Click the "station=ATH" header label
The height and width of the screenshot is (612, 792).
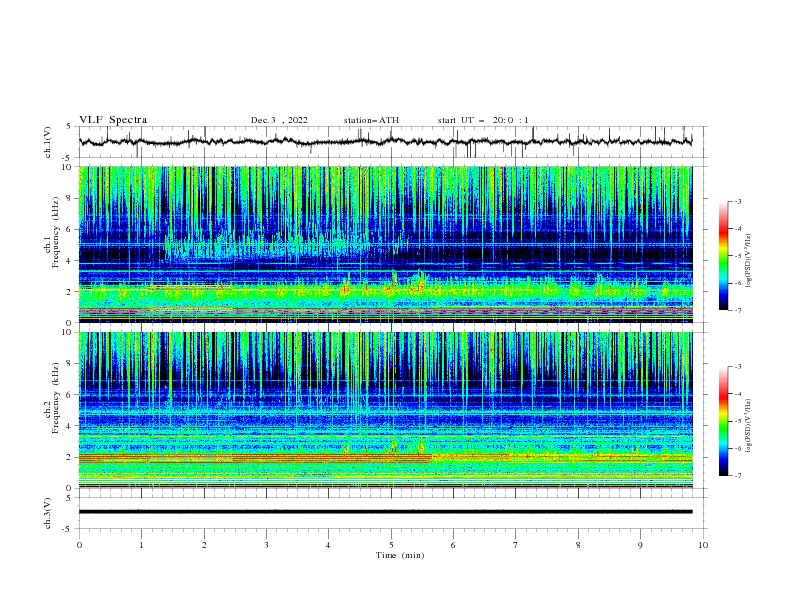click(x=371, y=120)
